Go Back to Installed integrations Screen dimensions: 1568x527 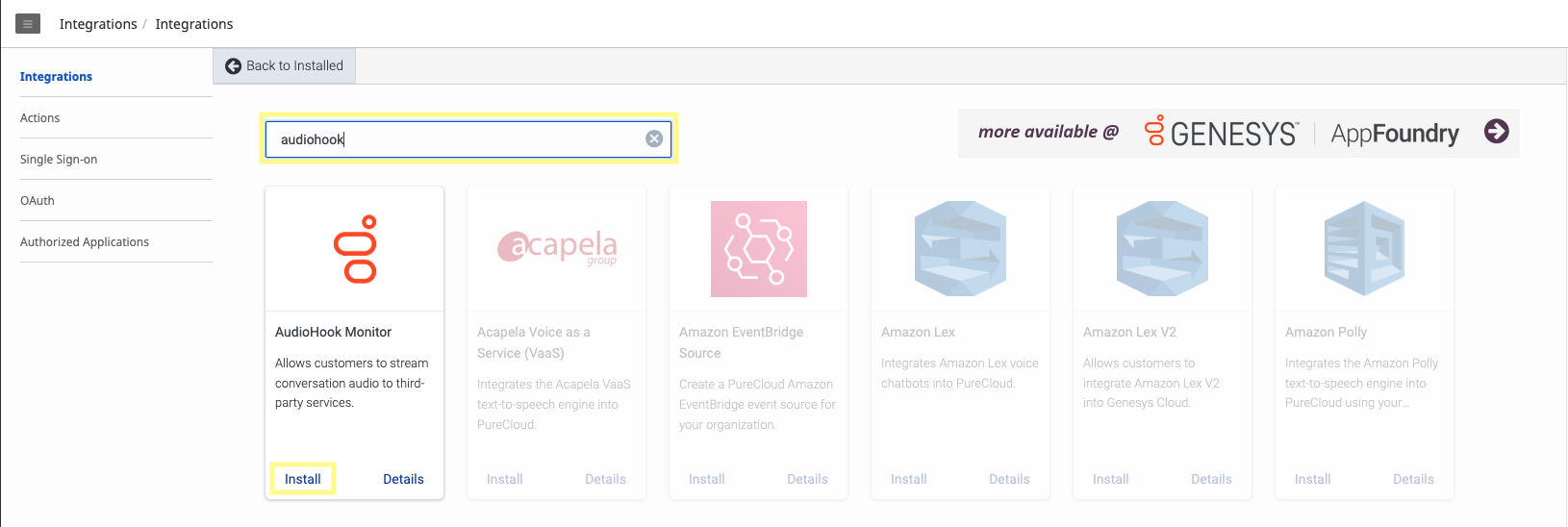click(285, 65)
